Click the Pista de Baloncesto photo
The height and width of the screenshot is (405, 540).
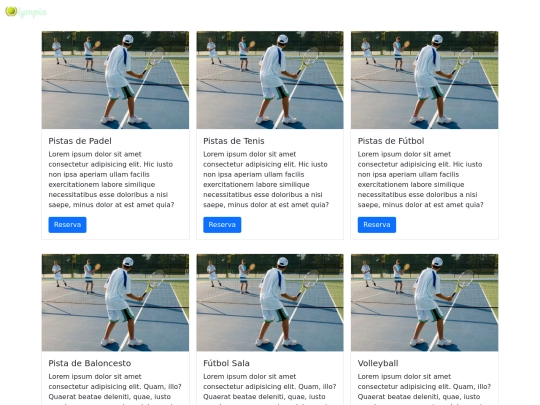pyautogui.click(x=115, y=303)
